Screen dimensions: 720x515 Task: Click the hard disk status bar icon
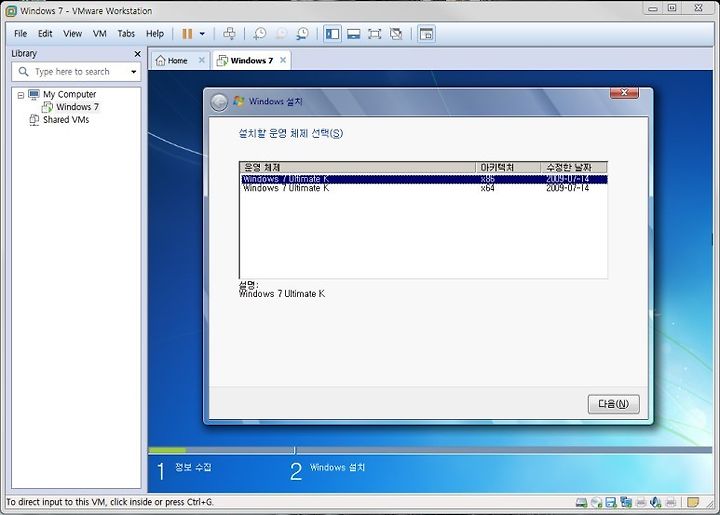pyautogui.click(x=581, y=503)
